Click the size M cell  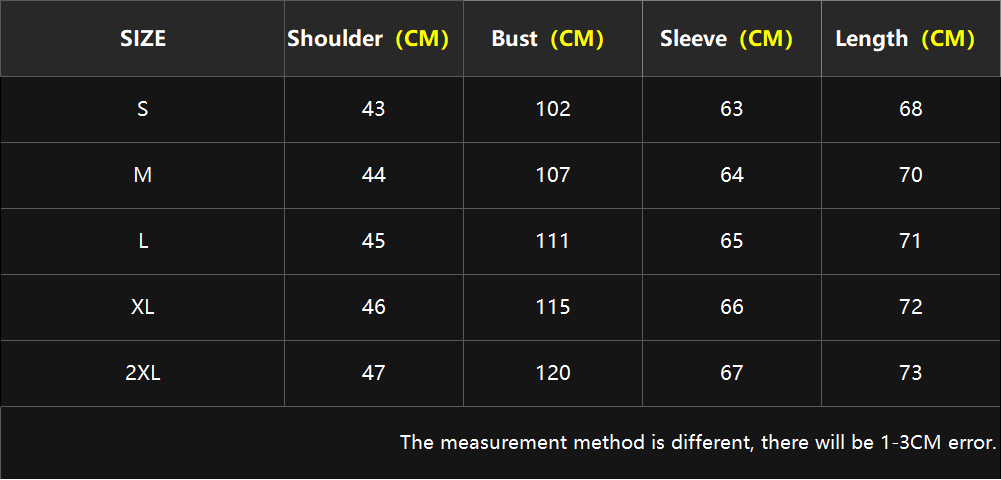(142, 176)
